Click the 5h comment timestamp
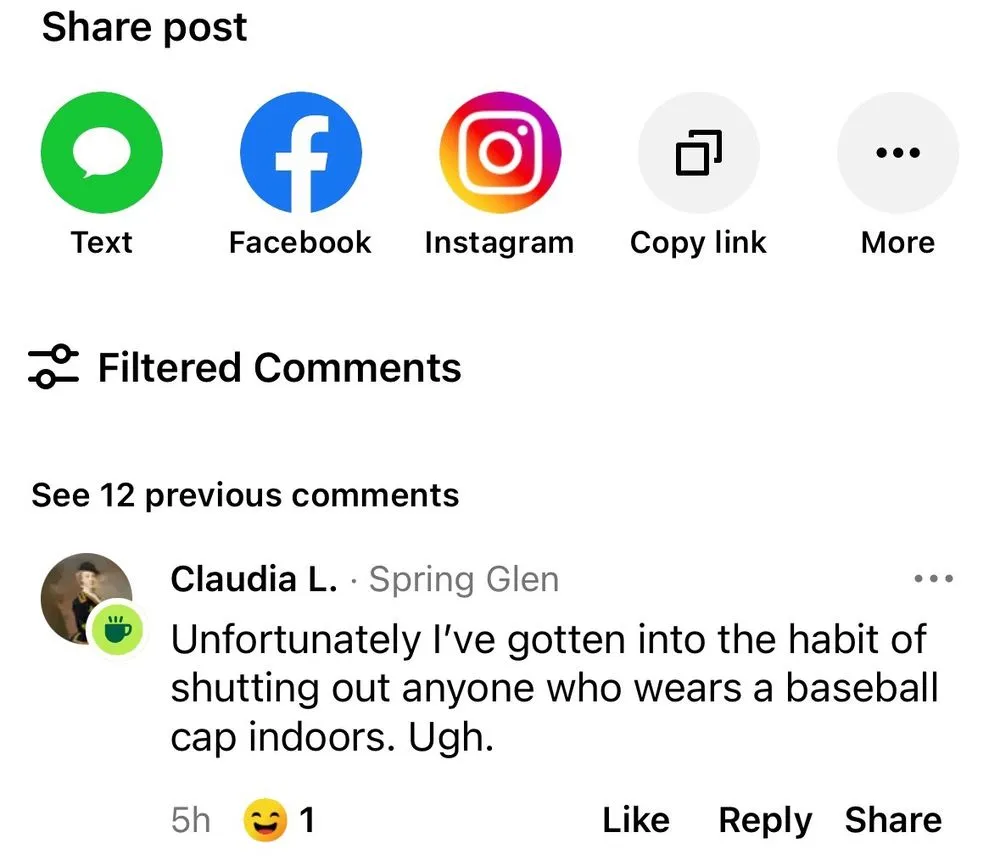Viewport: 1000px width, 866px height. pyautogui.click(x=191, y=821)
